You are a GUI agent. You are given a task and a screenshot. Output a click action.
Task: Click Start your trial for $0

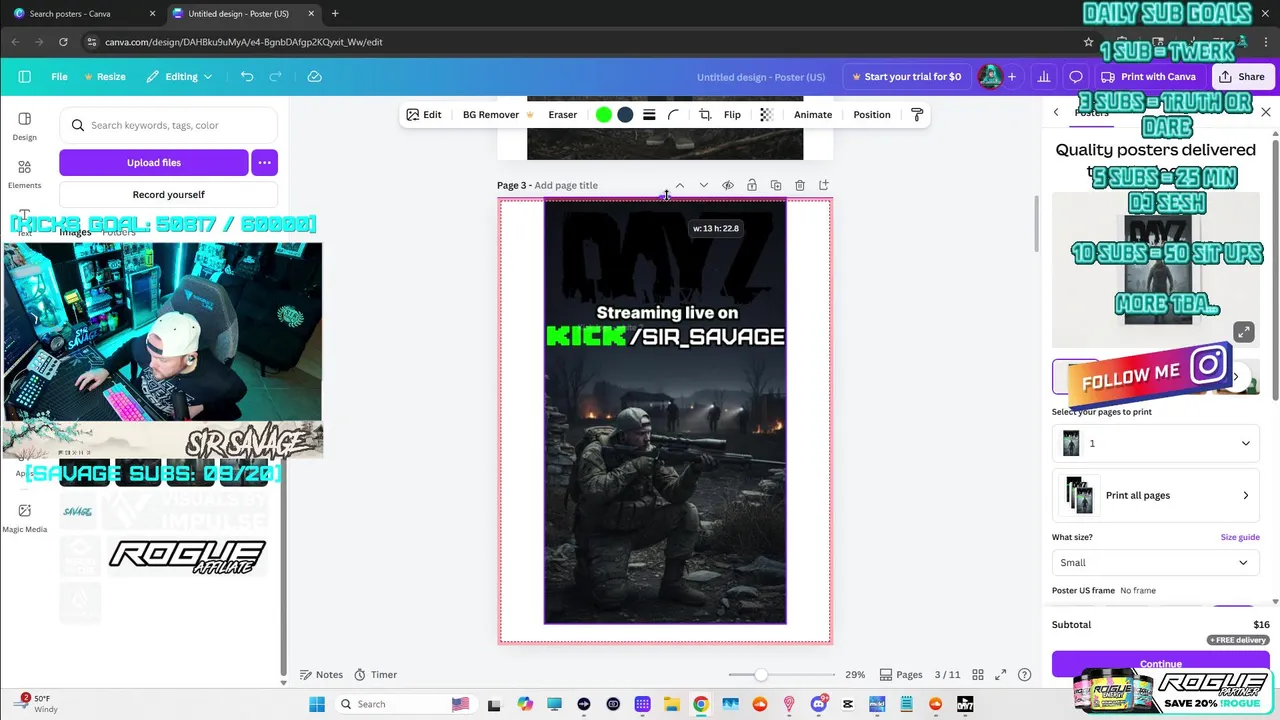pos(905,76)
